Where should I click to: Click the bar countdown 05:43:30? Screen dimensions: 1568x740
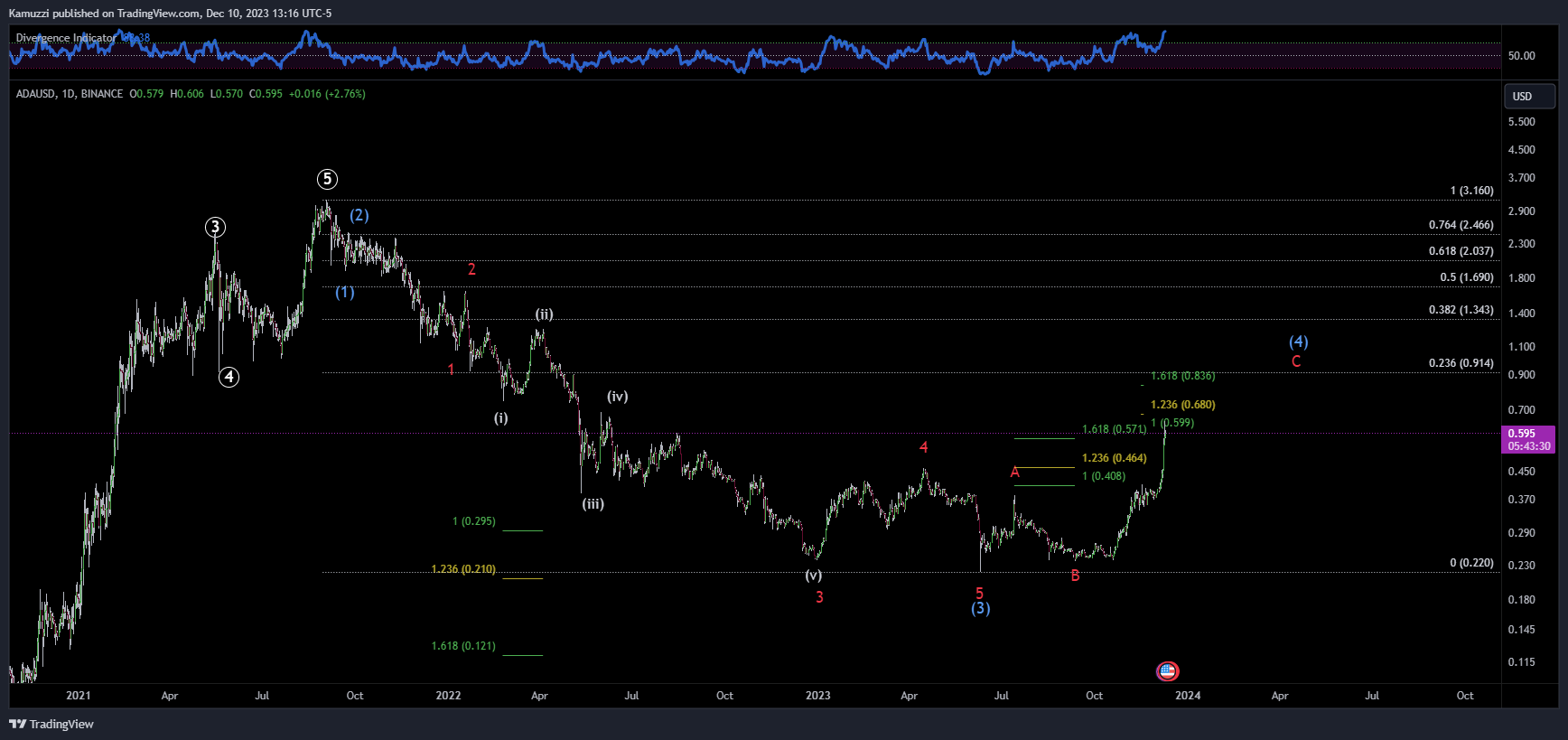pos(1529,446)
